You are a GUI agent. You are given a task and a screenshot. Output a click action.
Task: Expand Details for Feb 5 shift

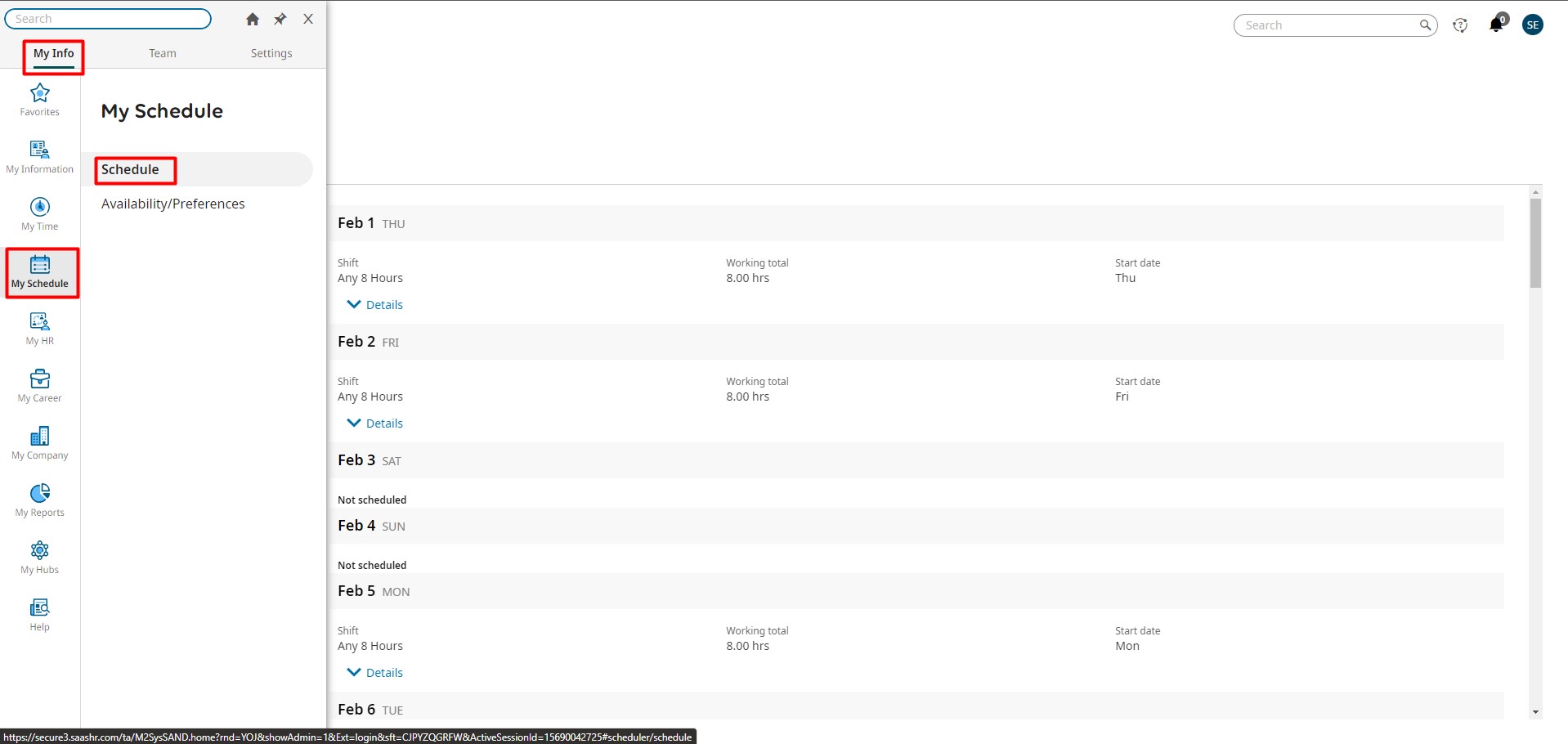[x=375, y=673]
